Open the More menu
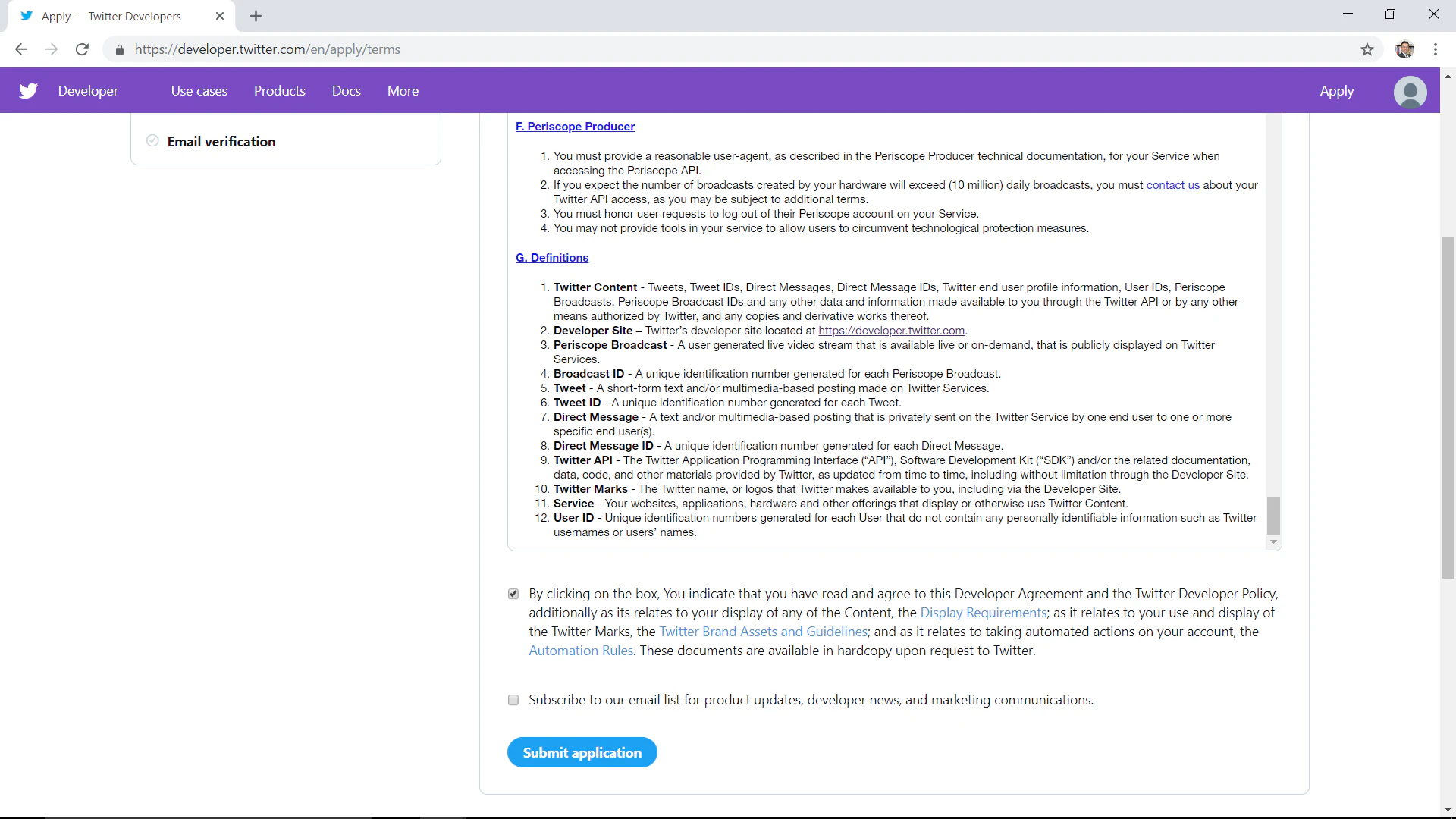1456x819 pixels. [x=403, y=91]
